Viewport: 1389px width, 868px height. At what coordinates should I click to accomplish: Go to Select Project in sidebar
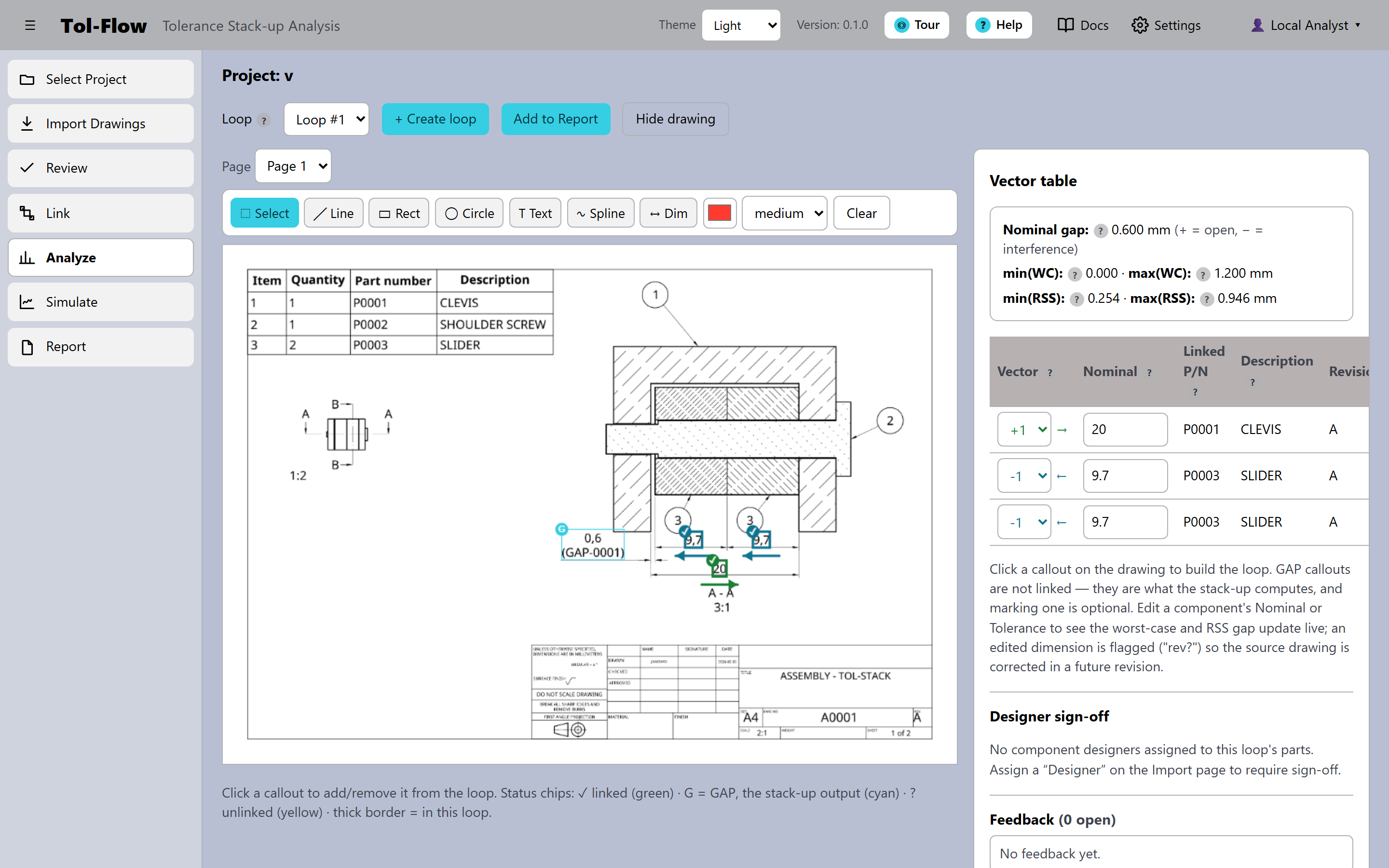[100, 79]
